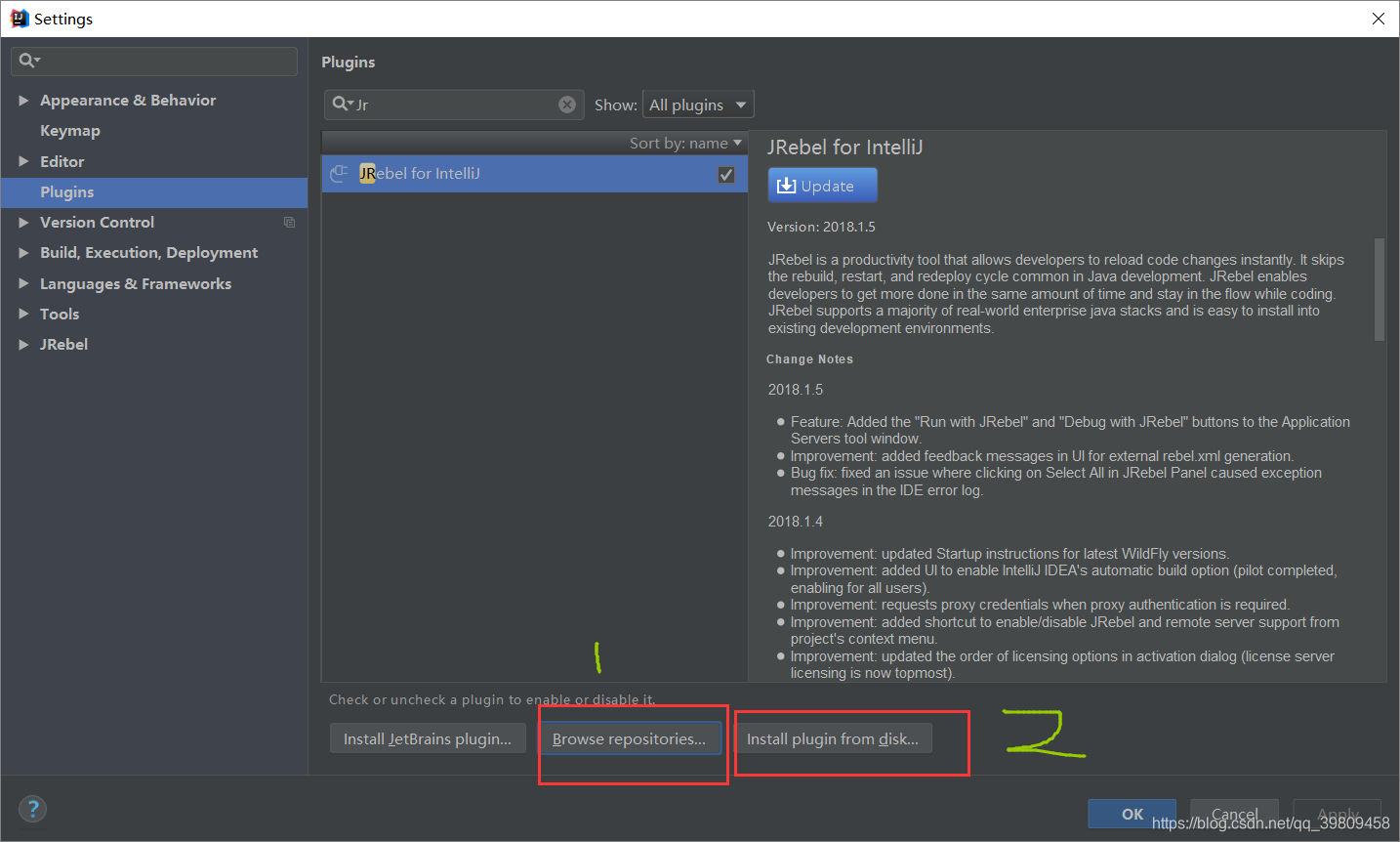Viewport: 1400px width, 842px height.
Task: Close the Settings dialog window
Action: coord(1379,19)
